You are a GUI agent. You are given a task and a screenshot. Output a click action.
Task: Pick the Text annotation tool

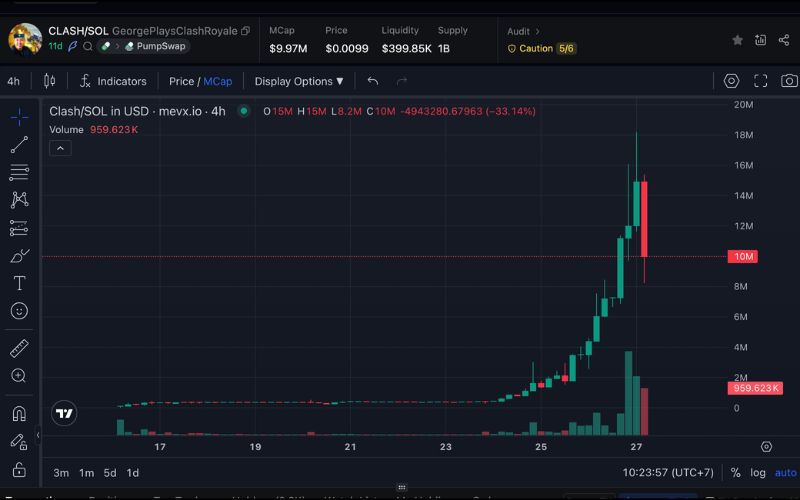pos(19,283)
